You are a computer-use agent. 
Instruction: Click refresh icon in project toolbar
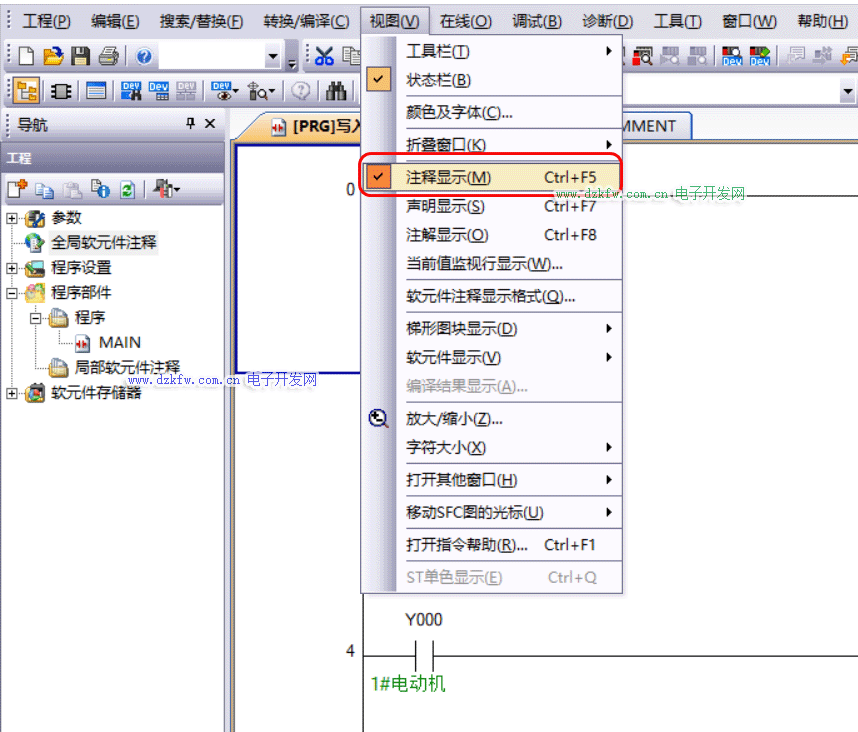click(127, 189)
